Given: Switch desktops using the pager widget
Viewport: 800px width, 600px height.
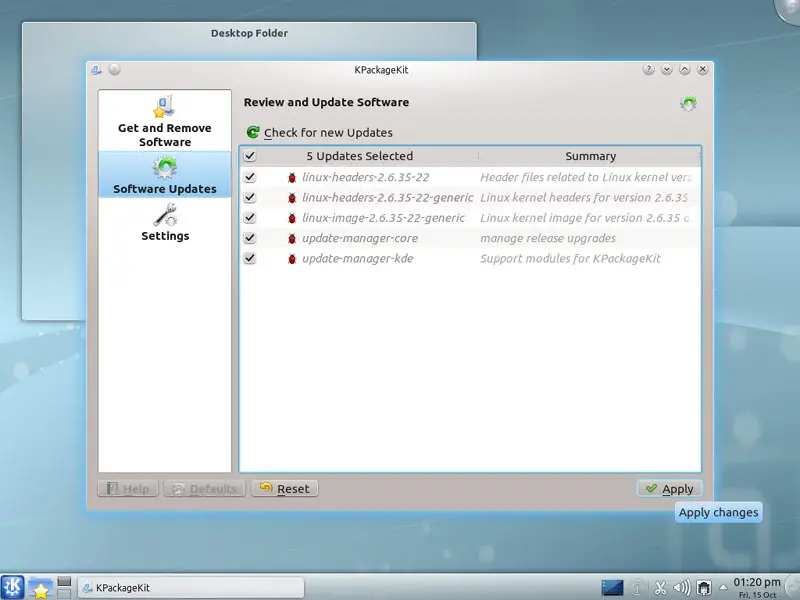Looking at the screenshot, I should point(64,587).
